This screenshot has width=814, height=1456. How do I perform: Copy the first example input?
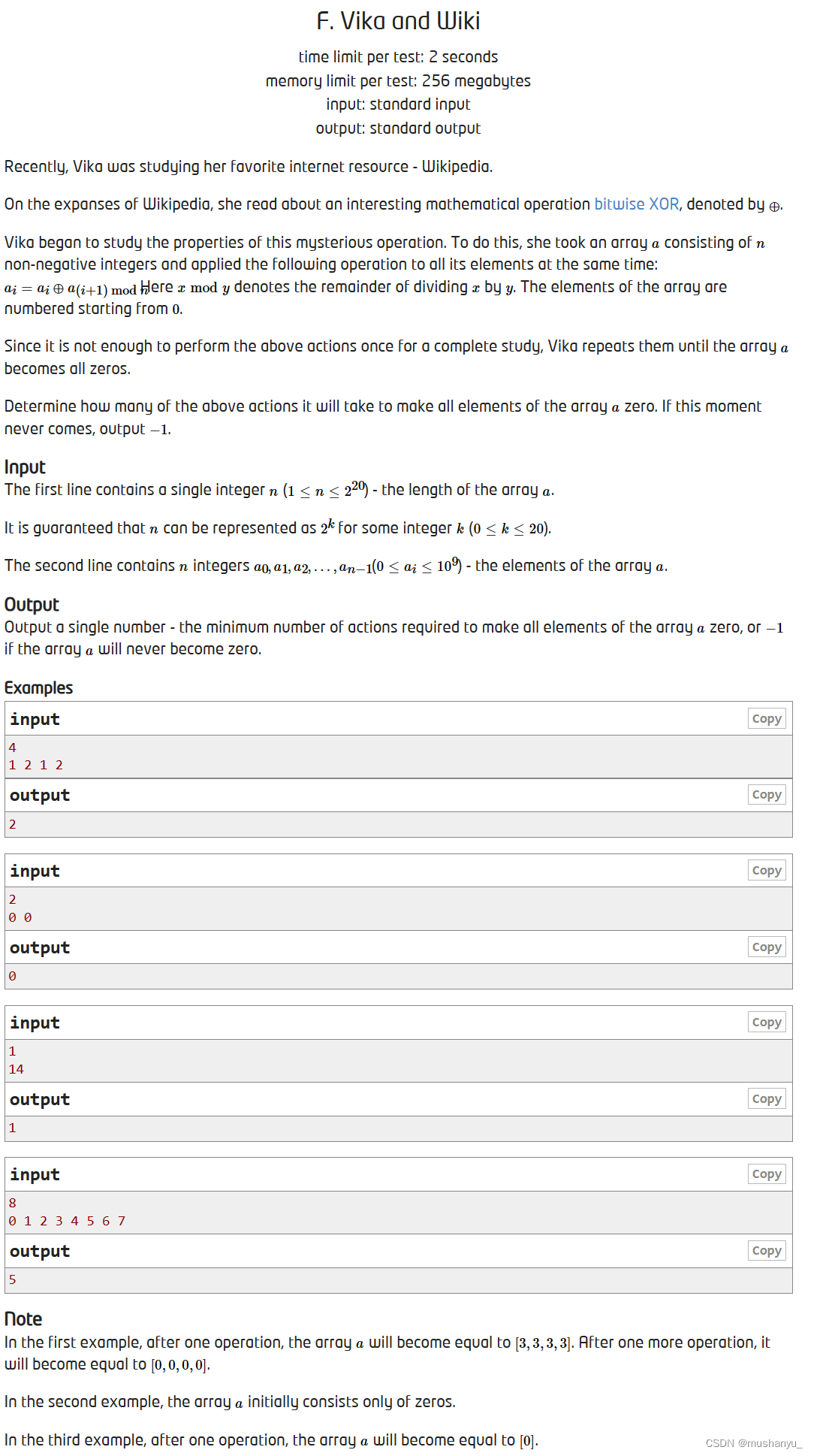[766, 718]
